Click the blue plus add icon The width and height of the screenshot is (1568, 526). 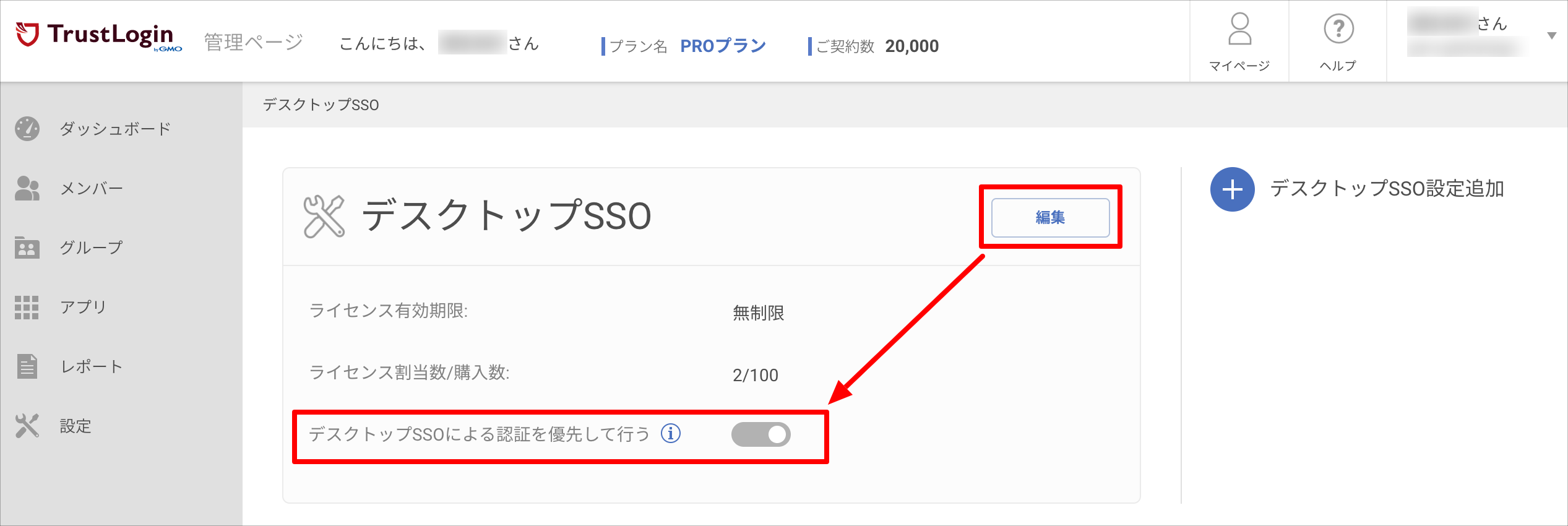click(1233, 189)
